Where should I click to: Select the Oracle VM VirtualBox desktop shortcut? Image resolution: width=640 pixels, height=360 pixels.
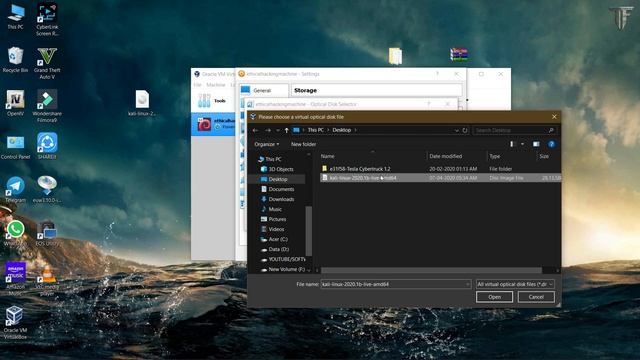(15, 322)
